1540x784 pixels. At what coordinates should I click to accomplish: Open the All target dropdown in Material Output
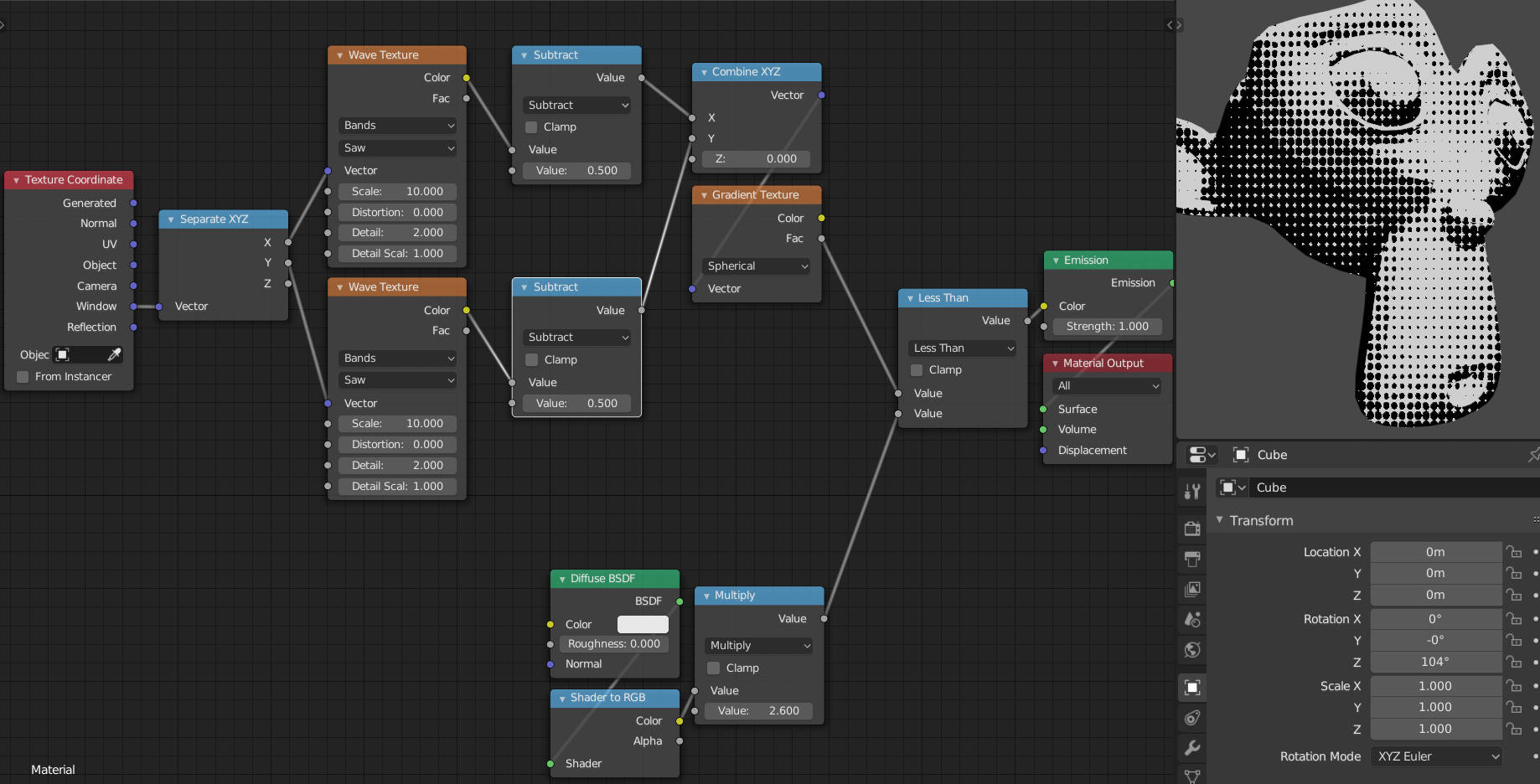point(1108,386)
